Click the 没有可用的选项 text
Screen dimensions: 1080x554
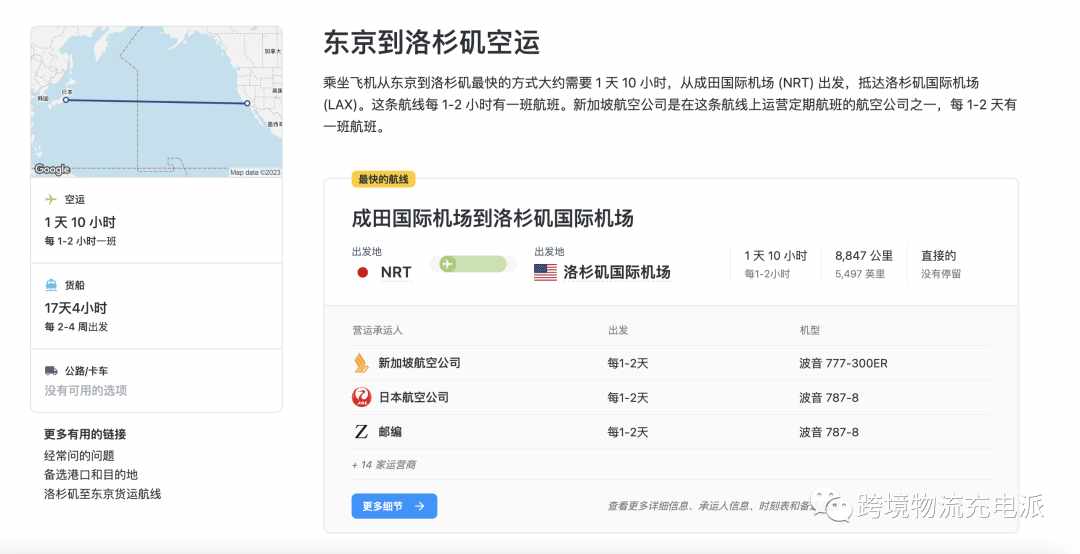pos(86,390)
